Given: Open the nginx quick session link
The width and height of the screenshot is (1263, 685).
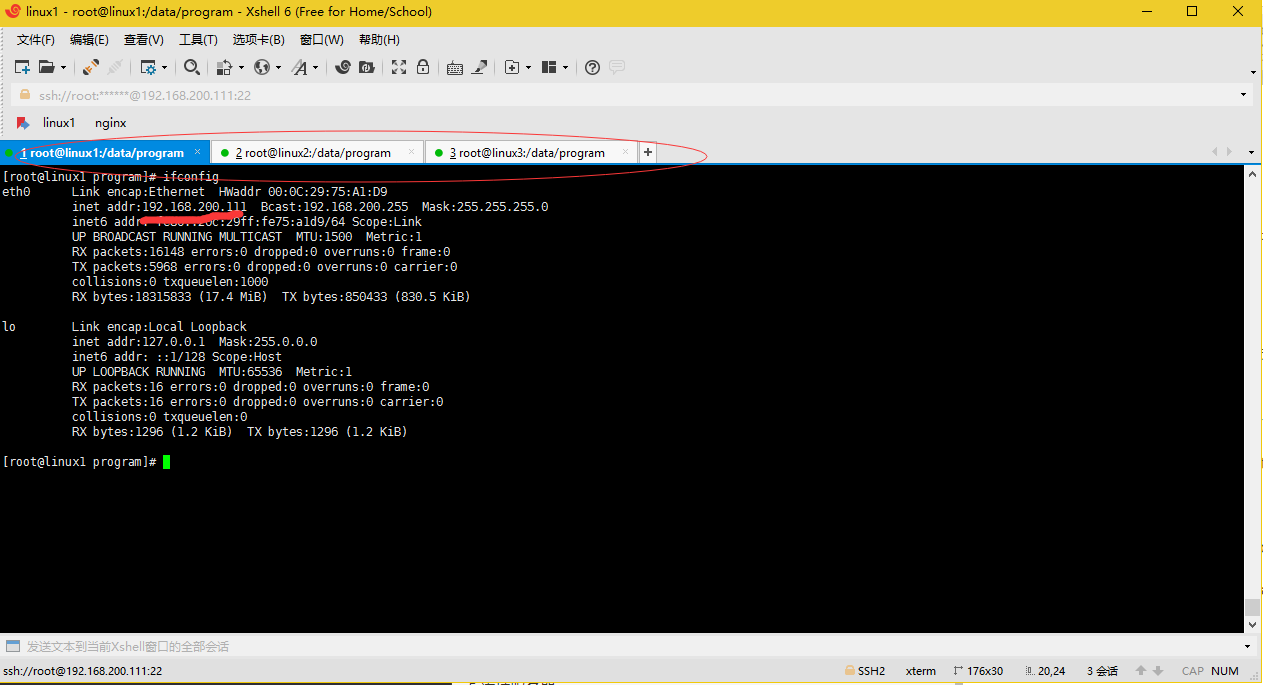Looking at the screenshot, I should tap(111, 123).
